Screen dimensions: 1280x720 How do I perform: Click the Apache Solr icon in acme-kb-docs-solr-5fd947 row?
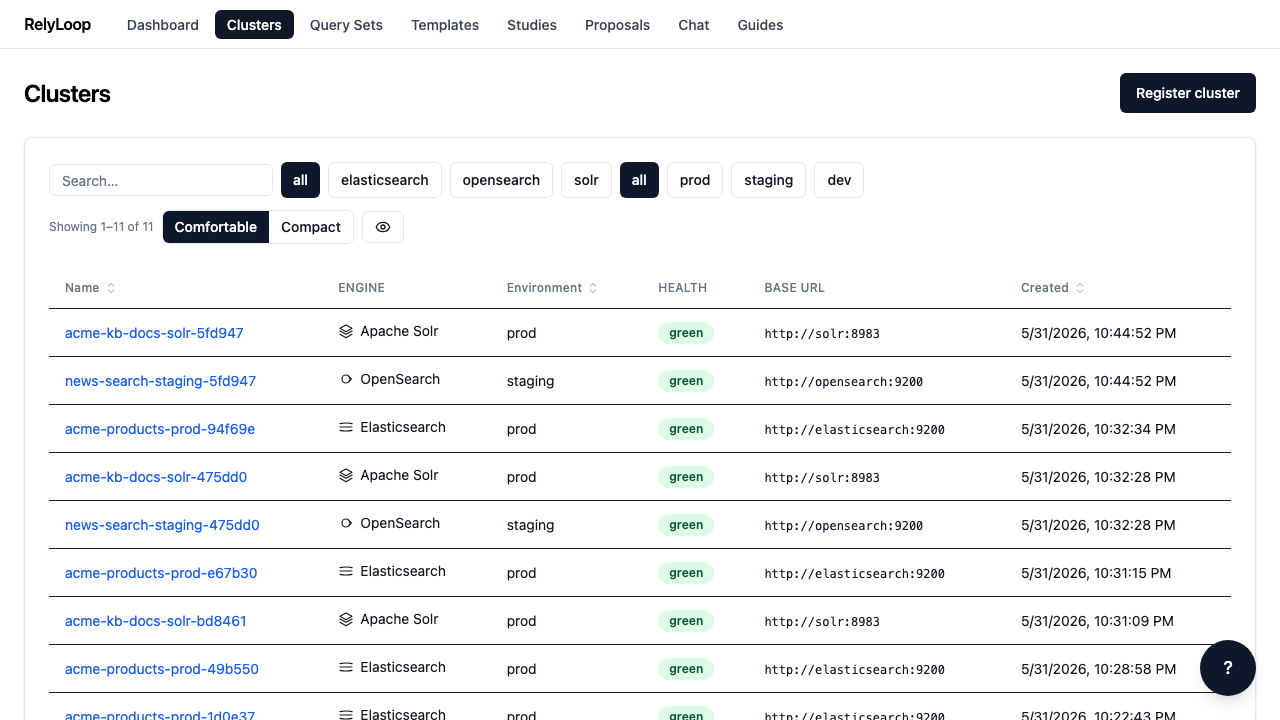tap(346, 331)
